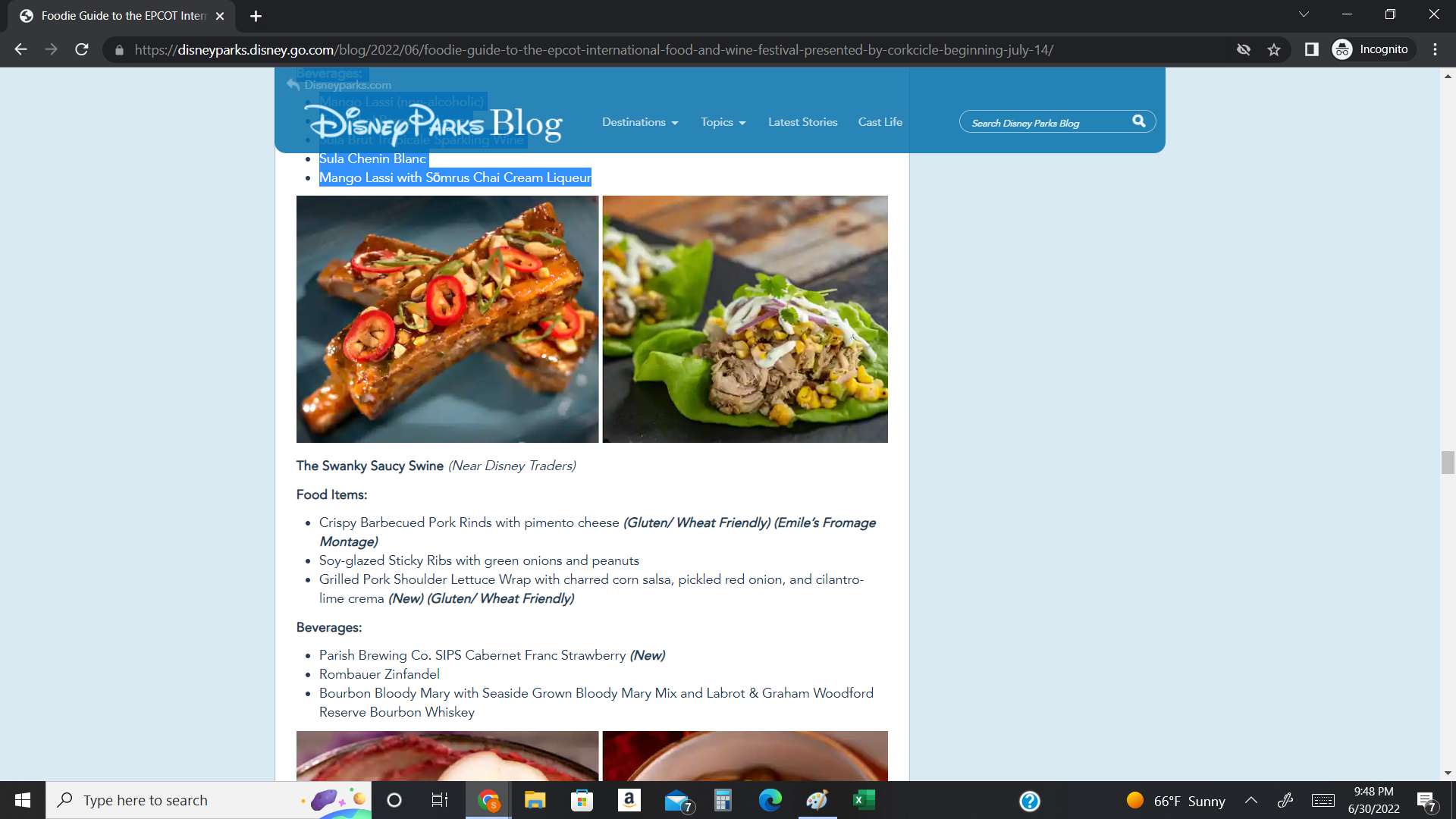Click the third-party cookies blocked eye icon
The width and height of the screenshot is (1456, 819).
(1244, 49)
